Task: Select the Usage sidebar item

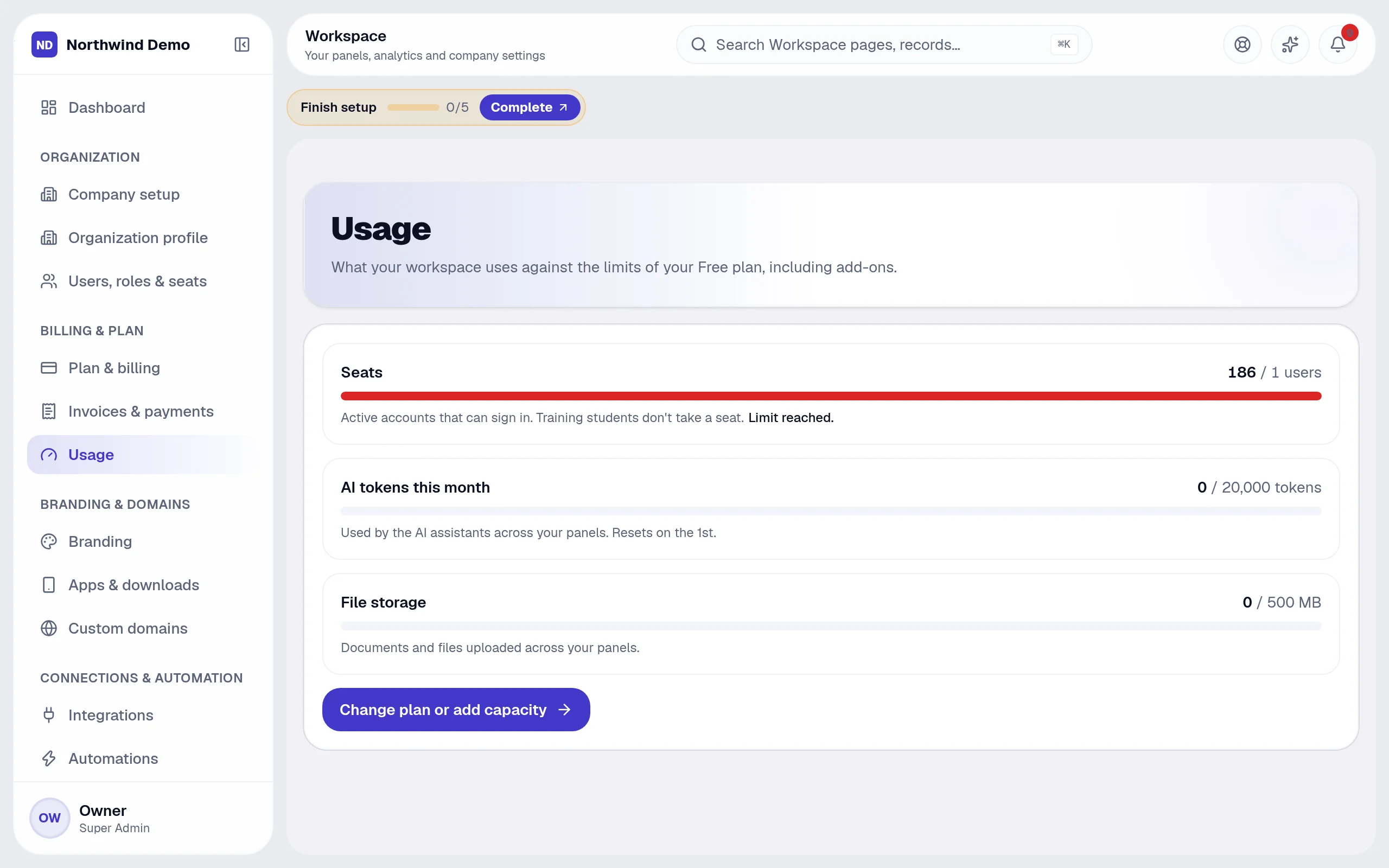Action: click(x=143, y=455)
